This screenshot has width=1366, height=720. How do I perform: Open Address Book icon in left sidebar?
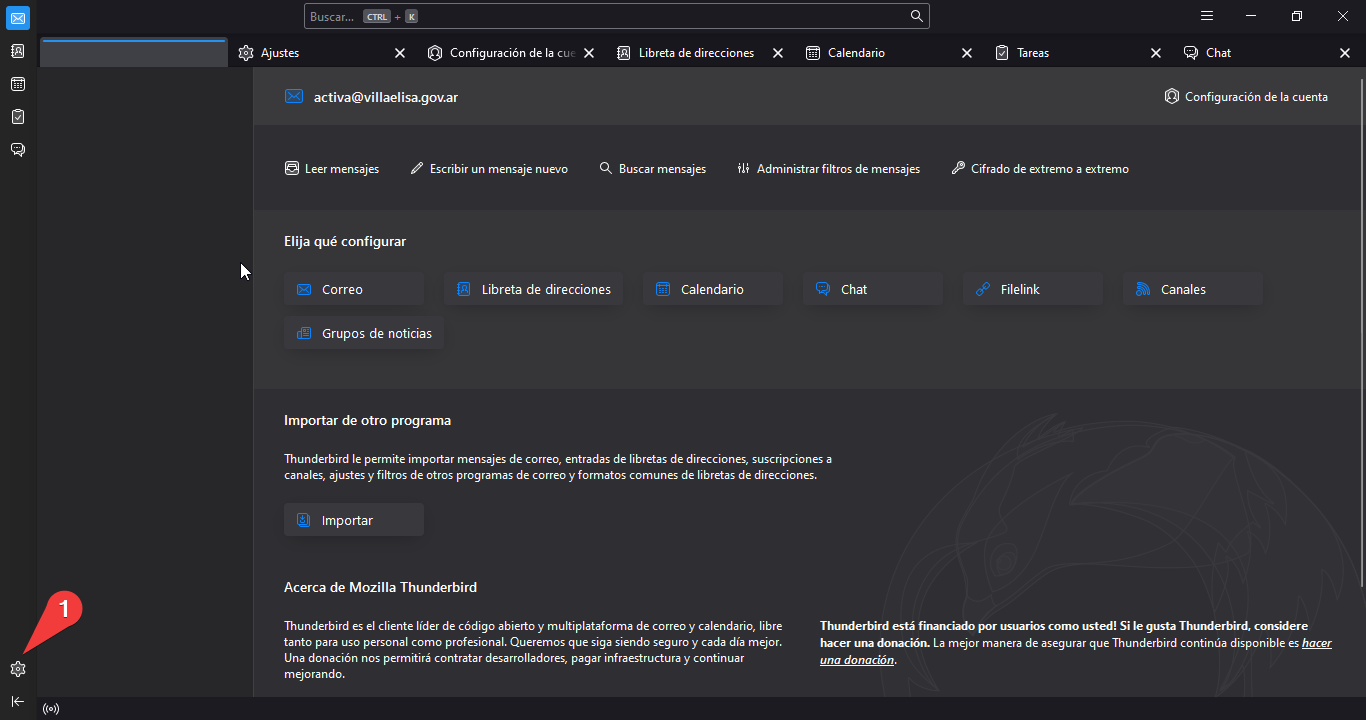click(x=18, y=51)
